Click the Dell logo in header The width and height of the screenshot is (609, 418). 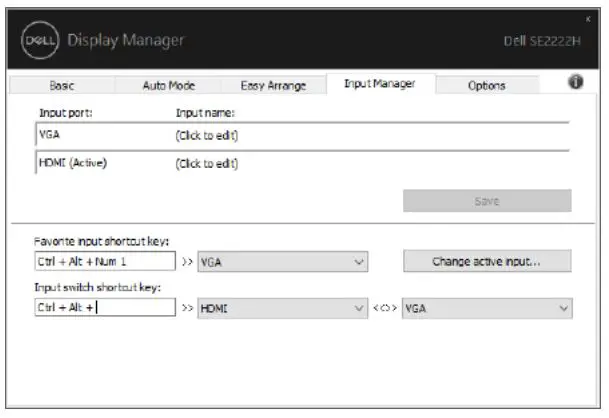point(40,40)
